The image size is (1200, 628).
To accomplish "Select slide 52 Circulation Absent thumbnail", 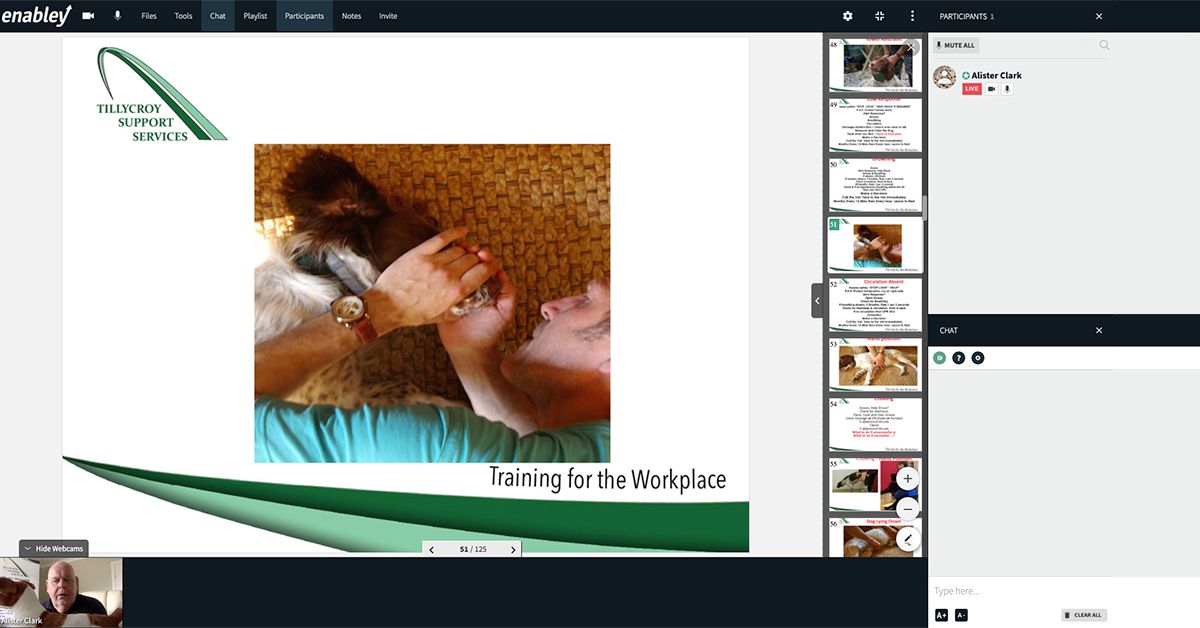I will pos(875,305).
